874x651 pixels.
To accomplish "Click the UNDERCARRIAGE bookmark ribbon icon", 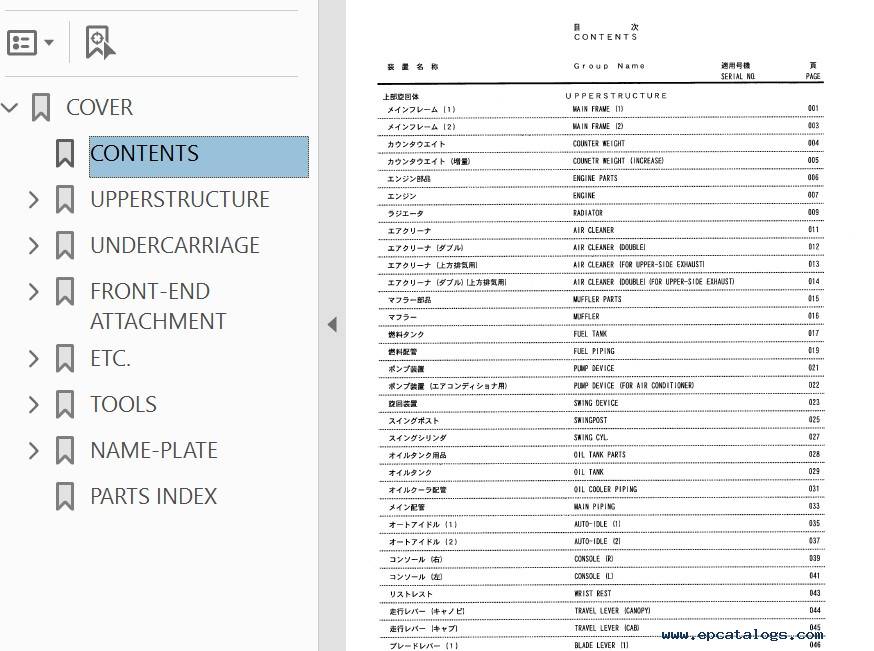I will (x=65, y=245).
